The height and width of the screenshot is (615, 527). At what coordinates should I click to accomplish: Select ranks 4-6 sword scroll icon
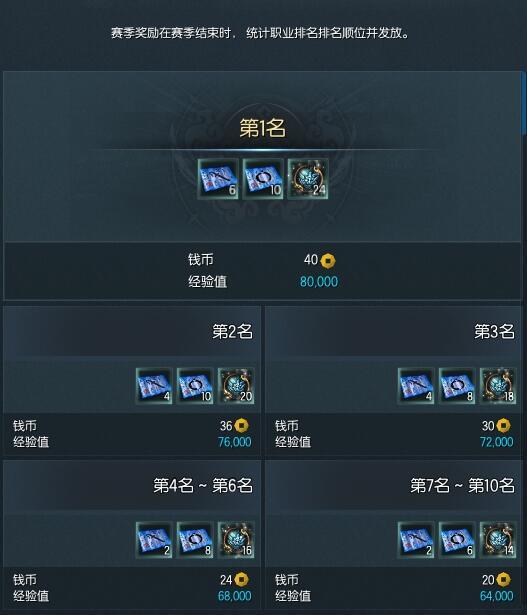pyautogui.click(x=154, y=540)
